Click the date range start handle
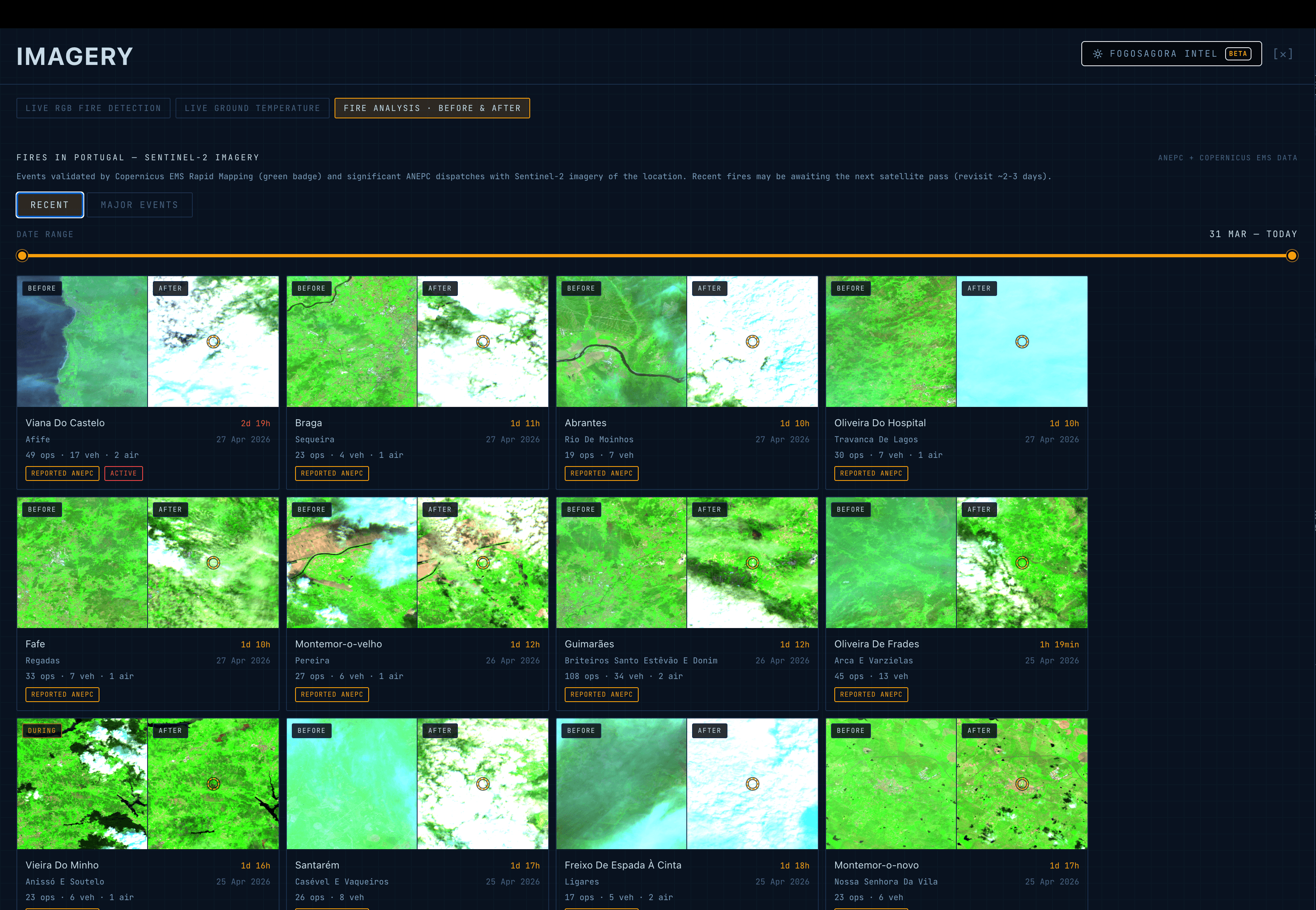Screen dimensions: 1316x910 click(x=22, y=255)
